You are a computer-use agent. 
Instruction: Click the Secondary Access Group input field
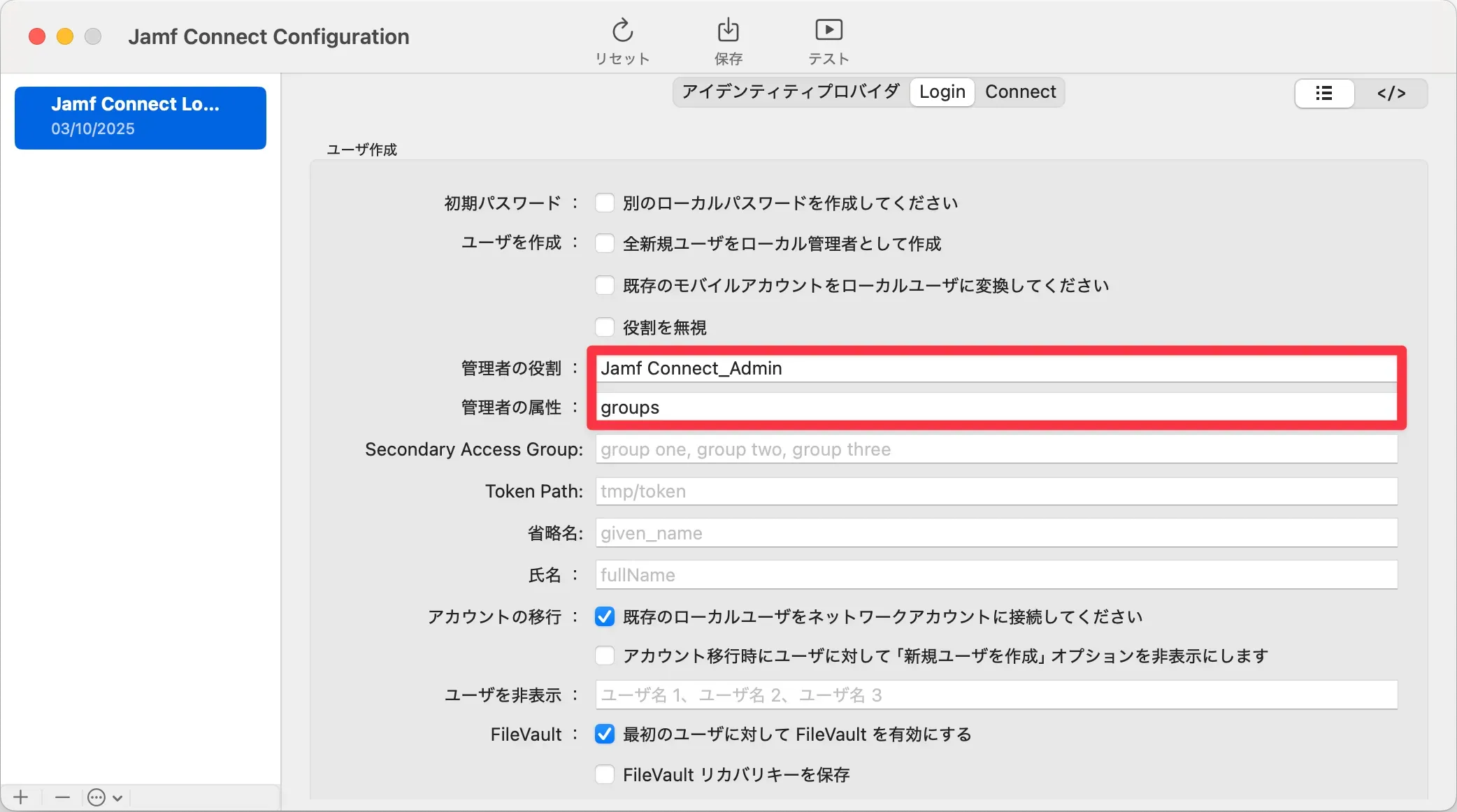coord(996,449)
